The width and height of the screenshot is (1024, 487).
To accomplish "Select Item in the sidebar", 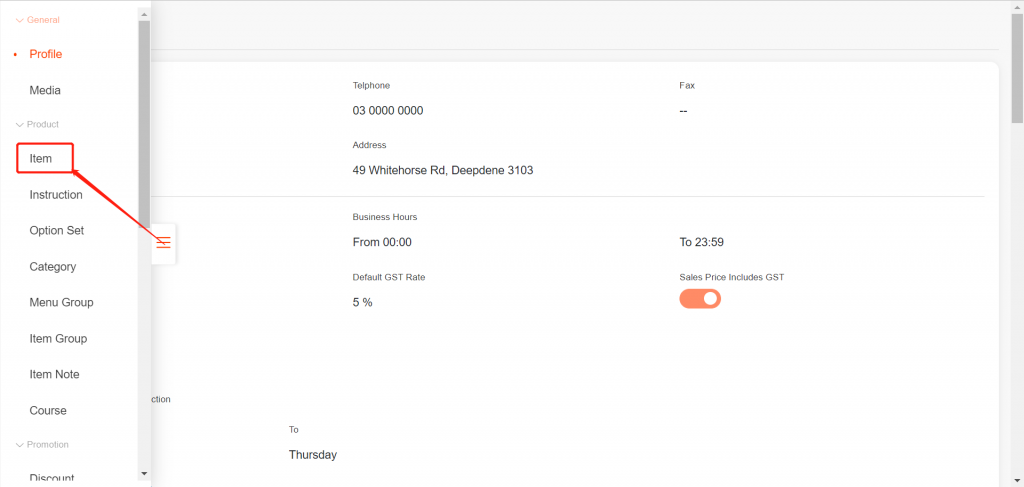I will 41,159.
